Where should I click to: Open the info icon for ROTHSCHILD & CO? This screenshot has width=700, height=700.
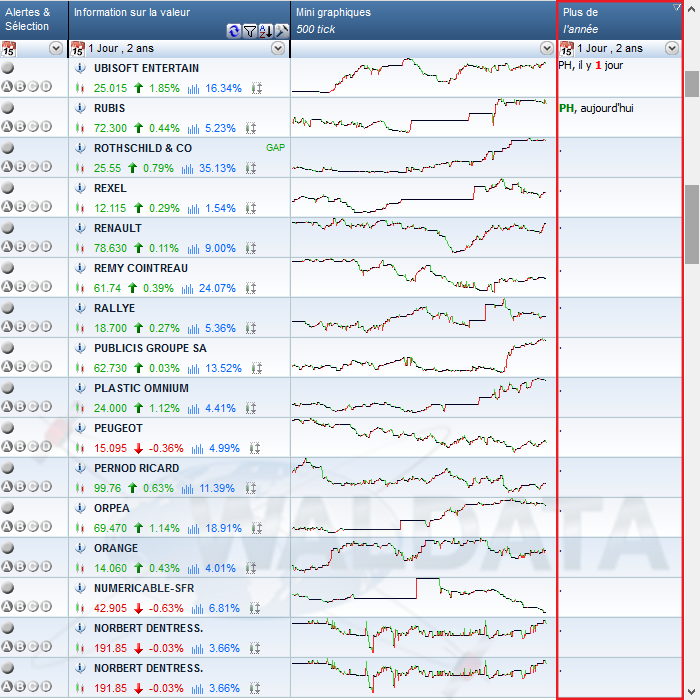pyautogui.click(x=80, y=148)
